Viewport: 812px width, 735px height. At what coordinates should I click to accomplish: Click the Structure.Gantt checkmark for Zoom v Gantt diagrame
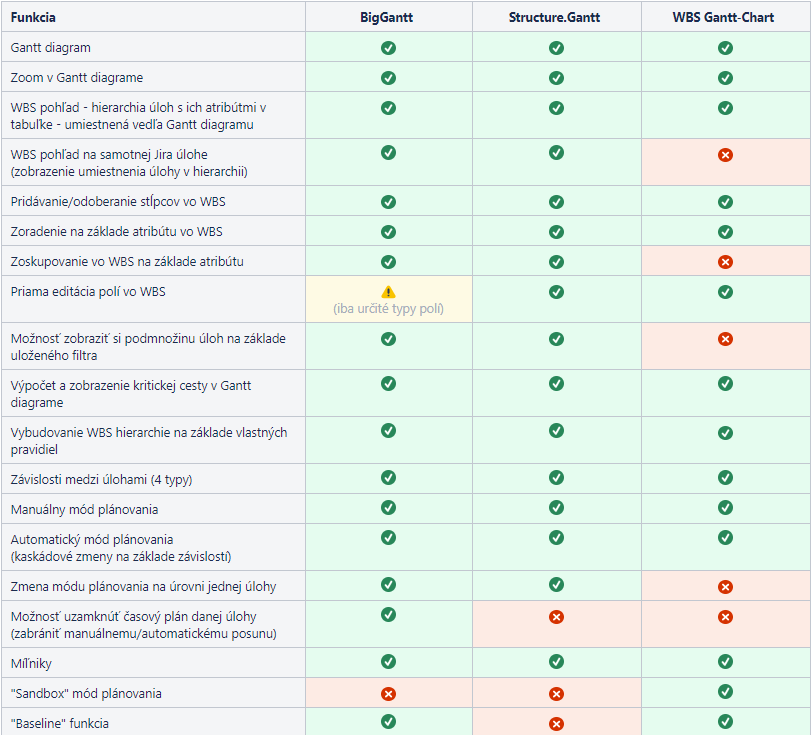click(x=557, y=78)
